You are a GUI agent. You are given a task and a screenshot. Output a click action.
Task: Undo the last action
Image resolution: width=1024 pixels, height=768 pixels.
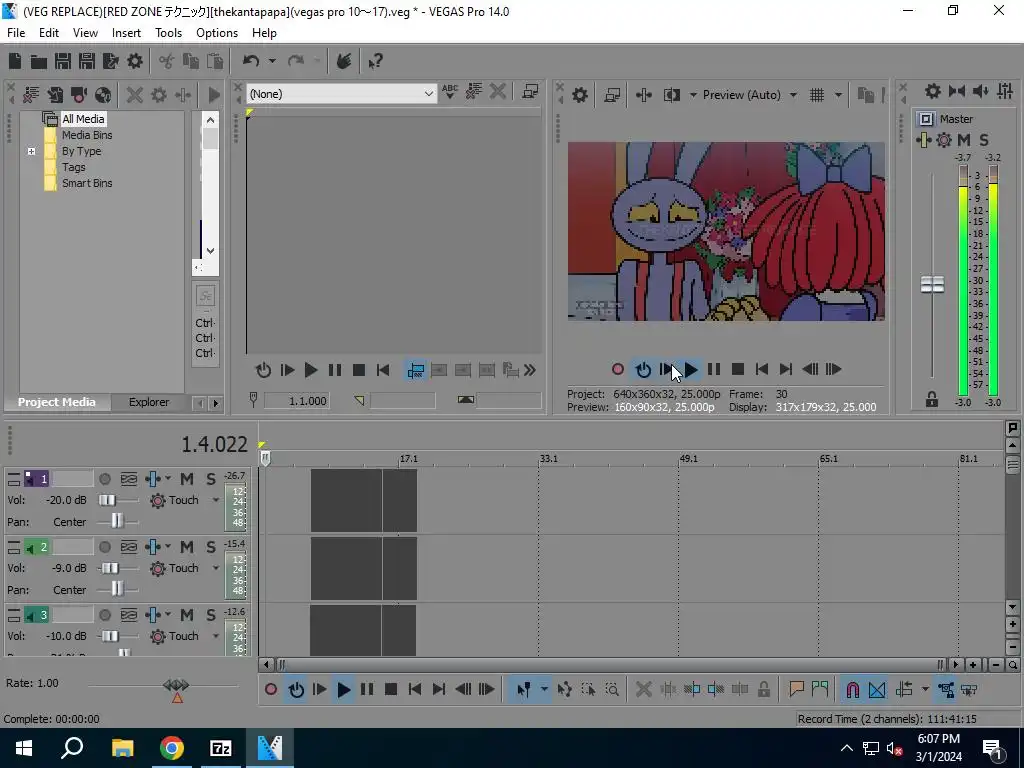coord(251,61)
